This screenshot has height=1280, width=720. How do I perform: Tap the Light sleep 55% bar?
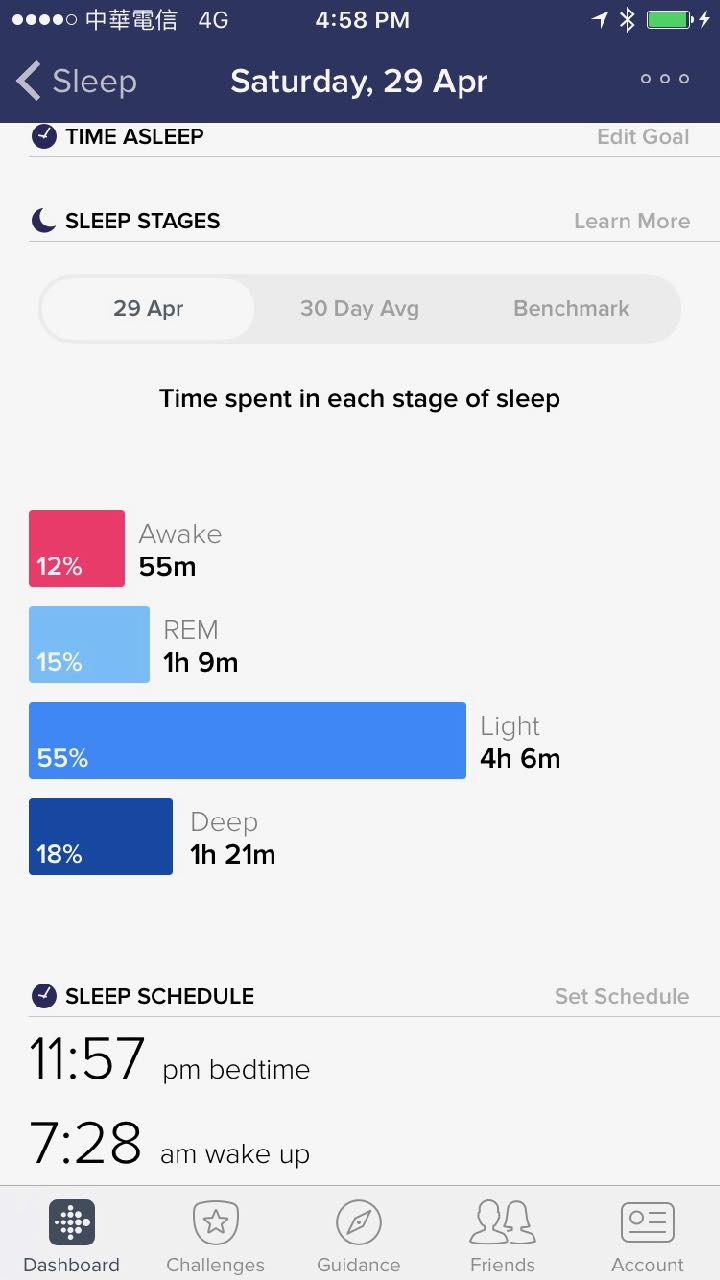point(247,740)
